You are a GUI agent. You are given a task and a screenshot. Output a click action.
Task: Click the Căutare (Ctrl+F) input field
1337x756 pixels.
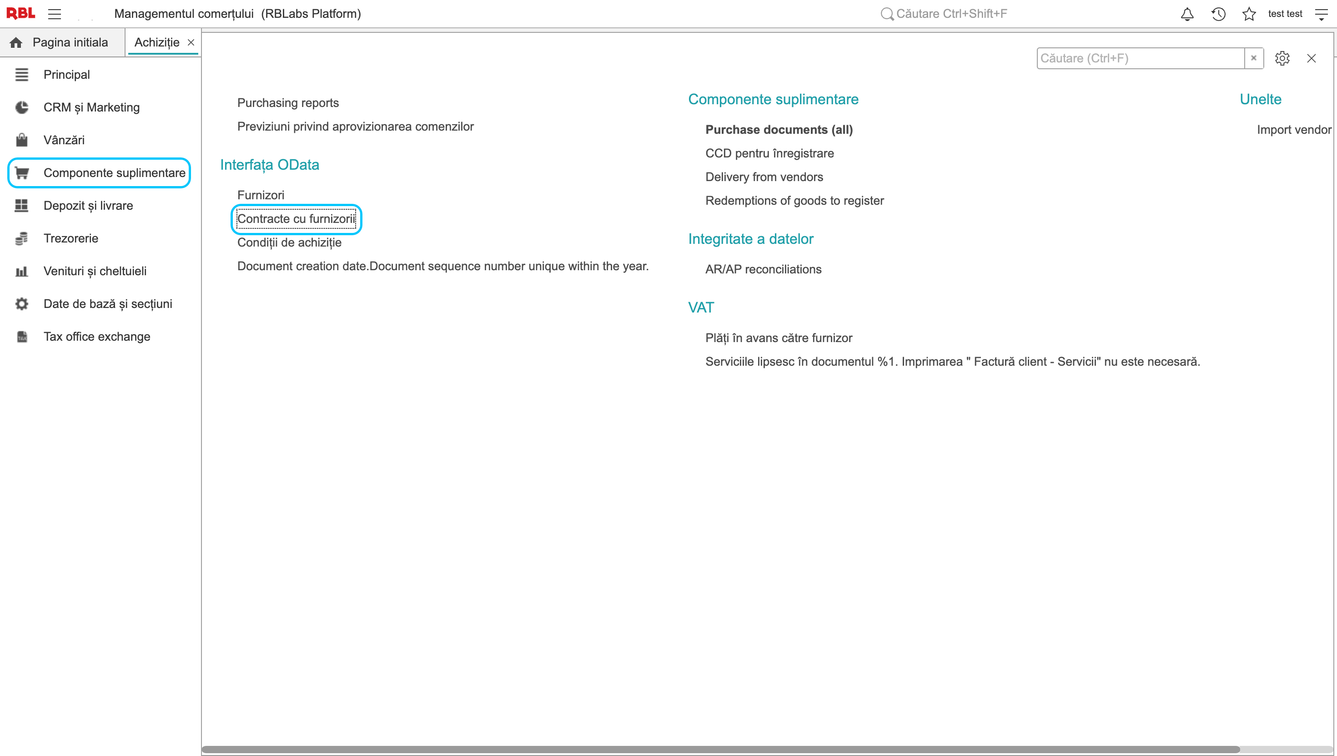1140,58
